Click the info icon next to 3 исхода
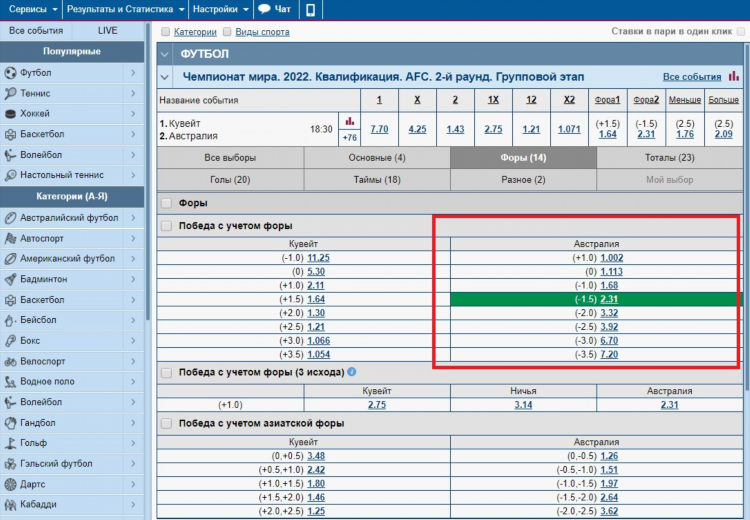This screenshot has width=750, height=520. (352, 372)
